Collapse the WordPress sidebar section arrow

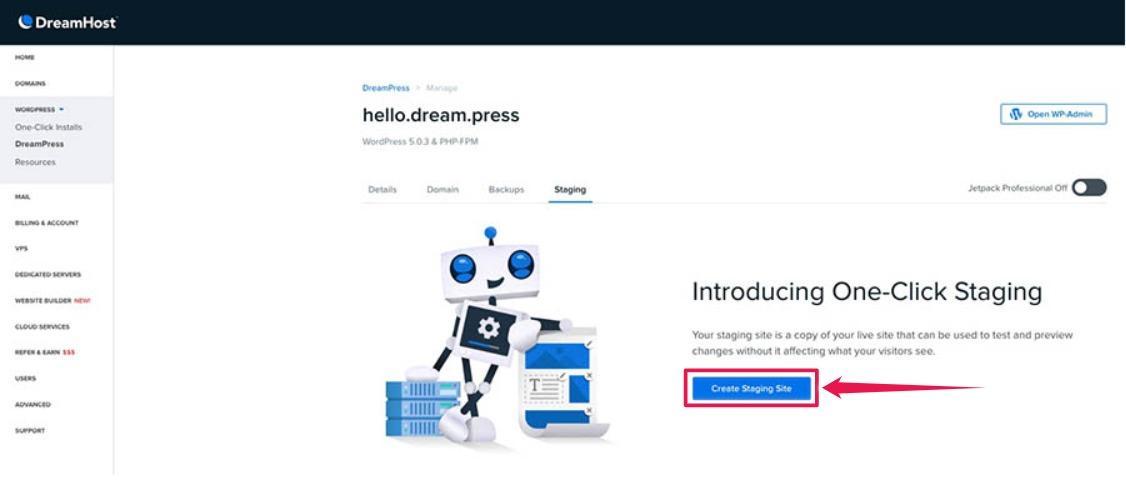[x=62, y=110]
